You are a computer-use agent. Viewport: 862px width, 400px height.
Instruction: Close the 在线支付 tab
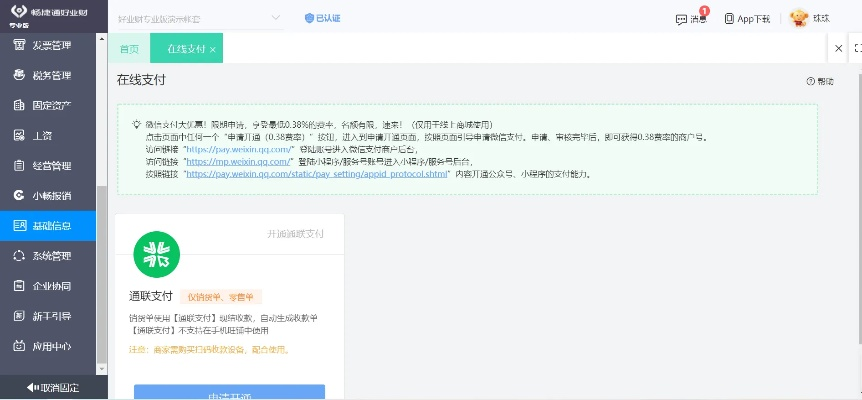click(213, 49)
